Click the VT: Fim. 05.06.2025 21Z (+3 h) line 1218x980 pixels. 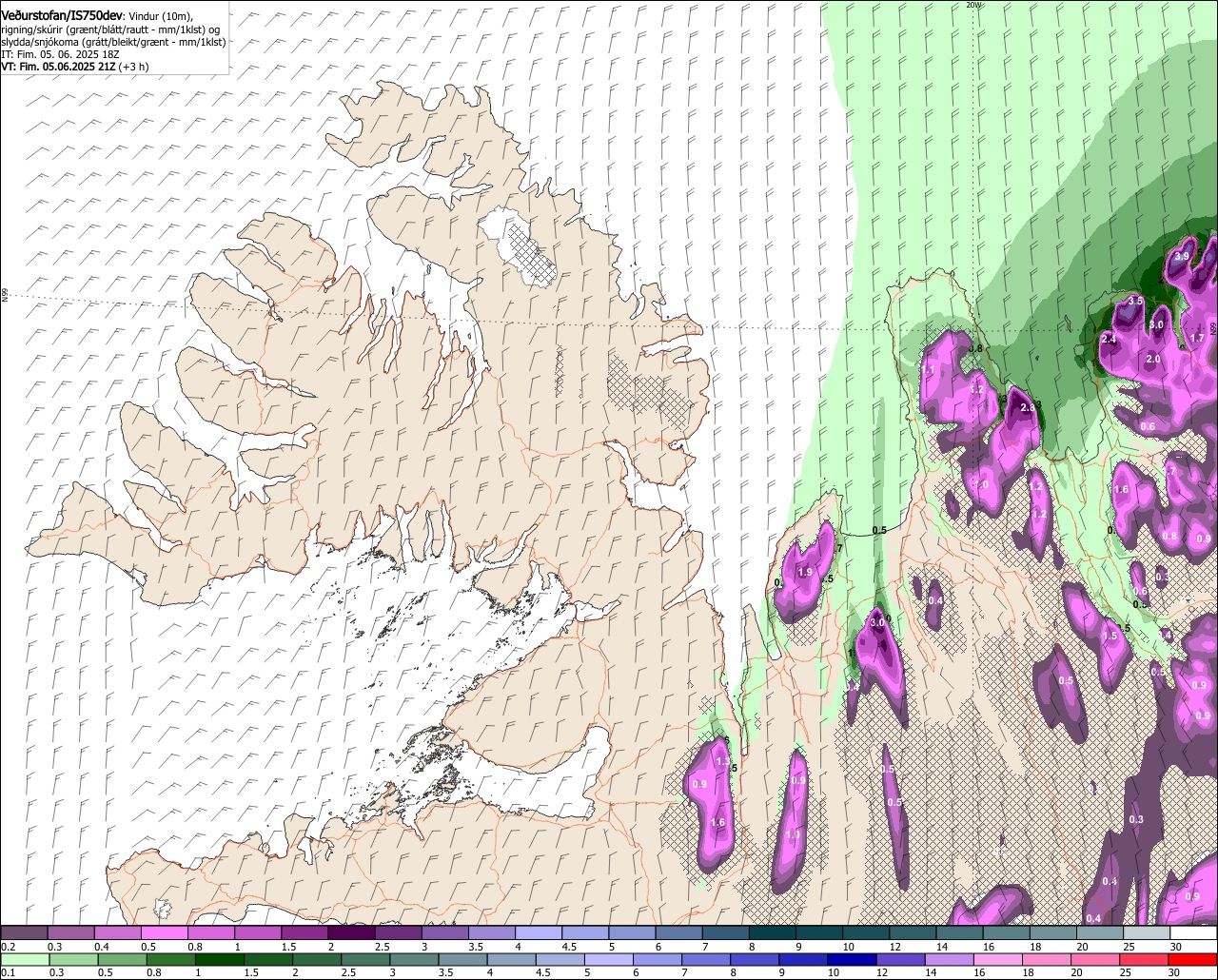pyautogui.click(x=74, y=68)
